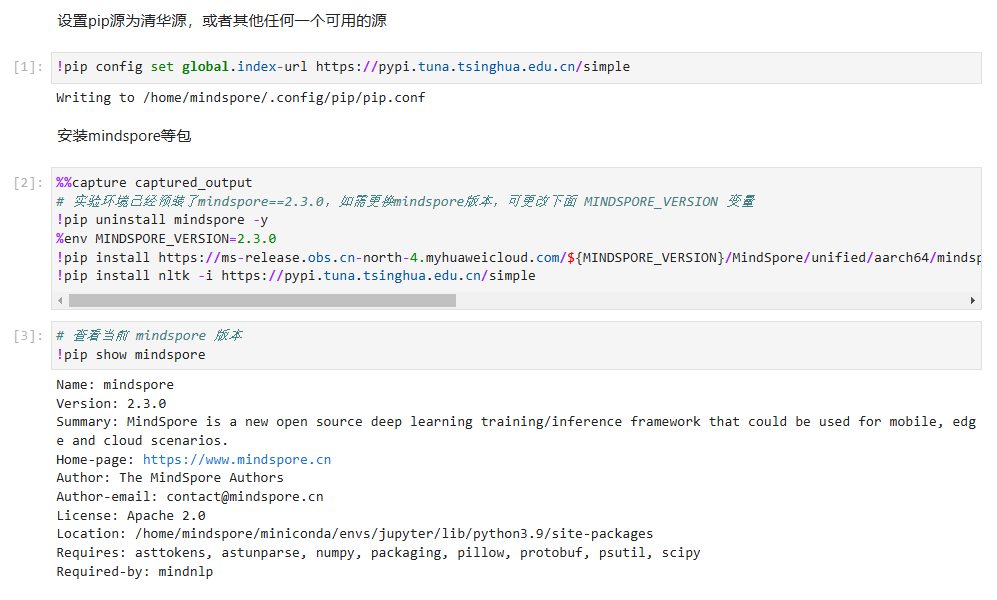Select code cell 1 with pip config command
997x600 pixels.
point(516,67)
